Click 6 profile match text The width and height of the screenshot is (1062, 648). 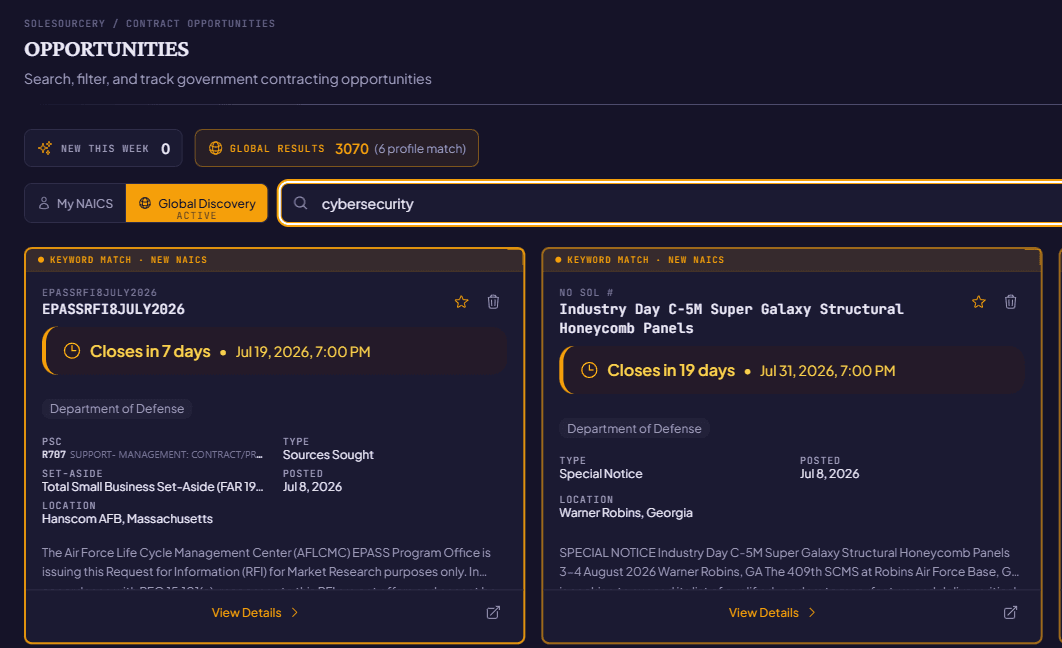420,149
